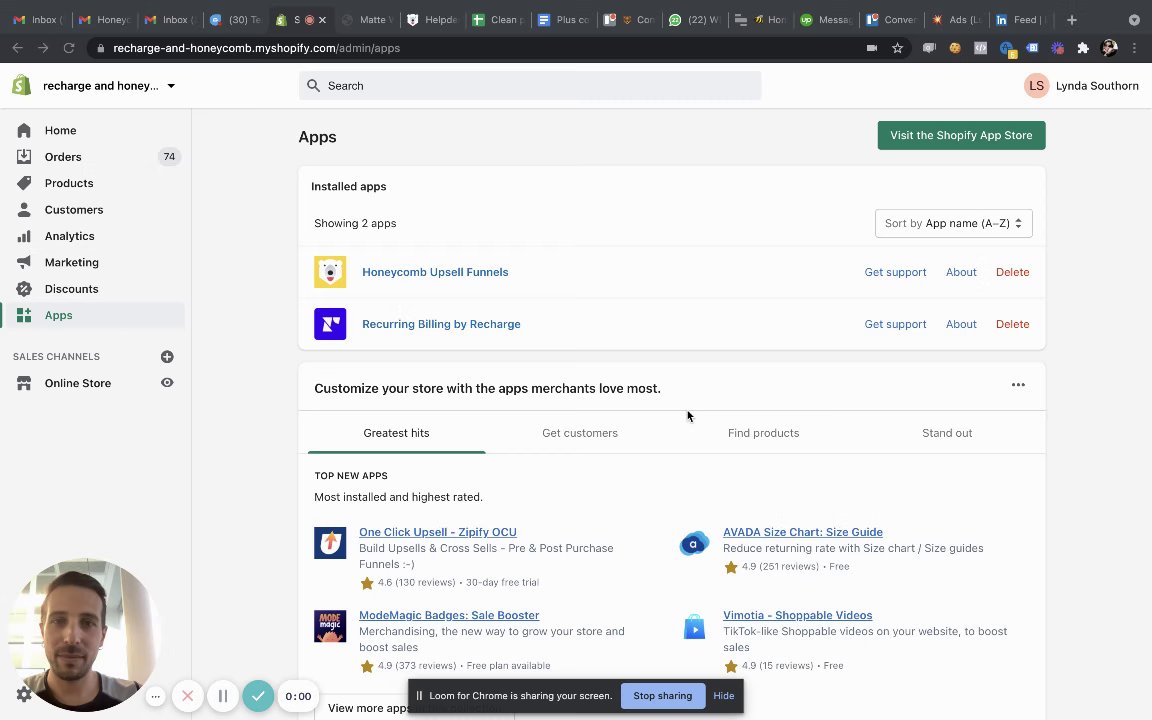Open Online Store sales channel
The width and height of the screenshot is (1152, 720).
click(x=78, y=383)
